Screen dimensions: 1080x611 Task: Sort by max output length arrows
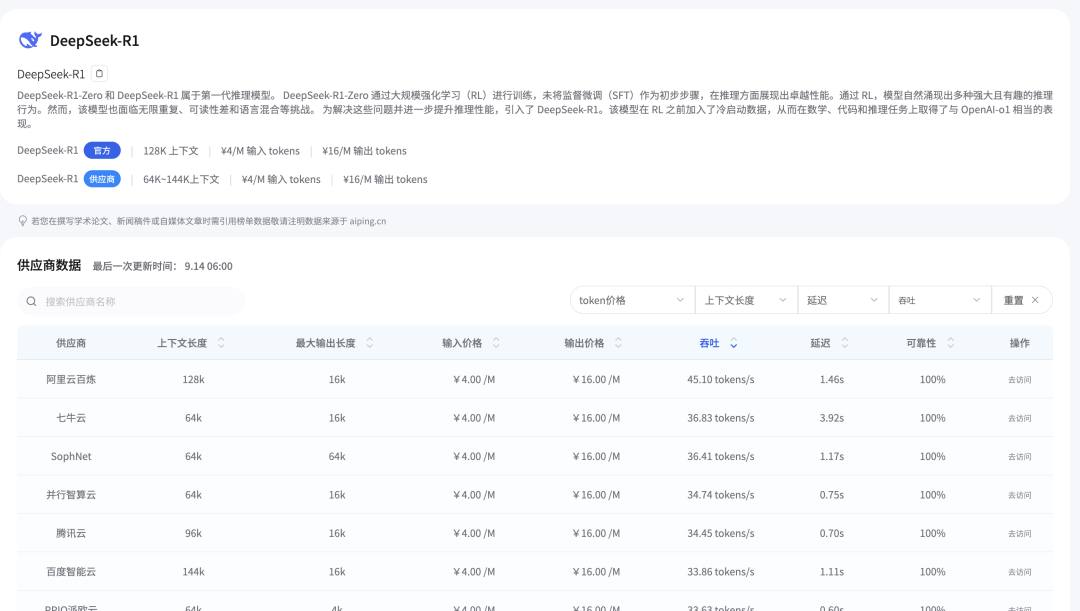pos(369,342)
